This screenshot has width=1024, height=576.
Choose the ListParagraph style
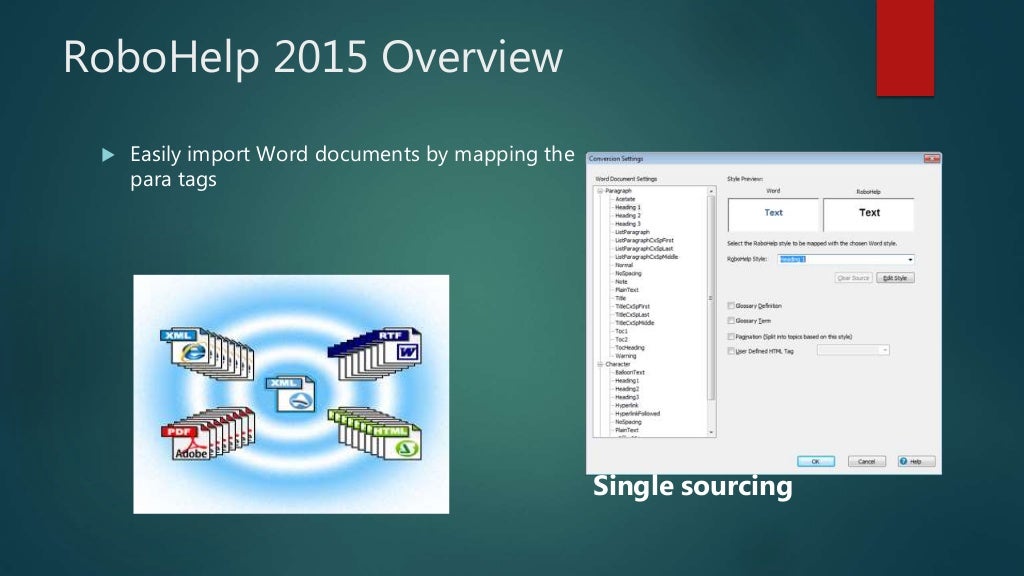coord(632,232)
